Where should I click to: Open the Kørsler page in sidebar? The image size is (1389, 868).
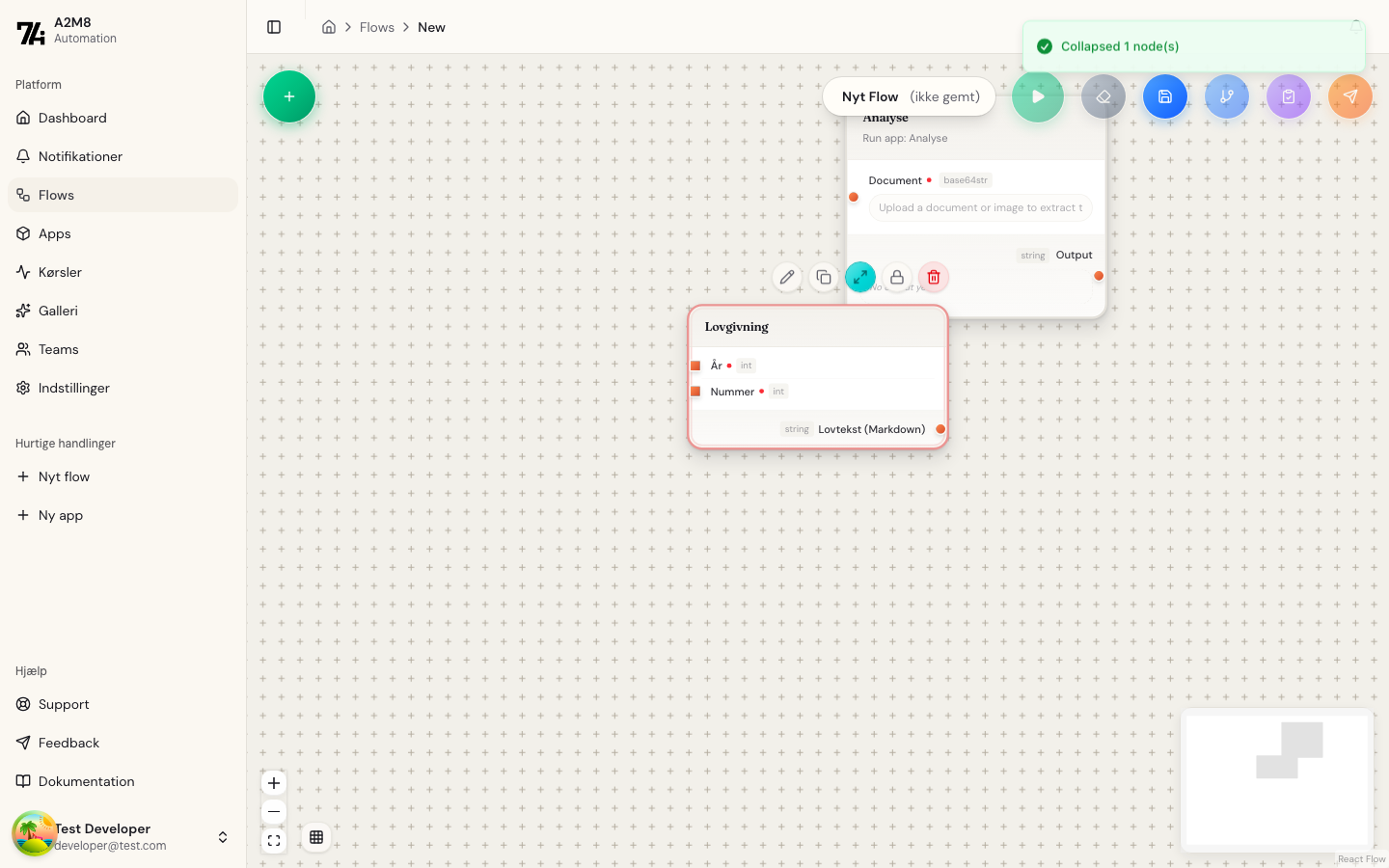[x=60, y=272]
